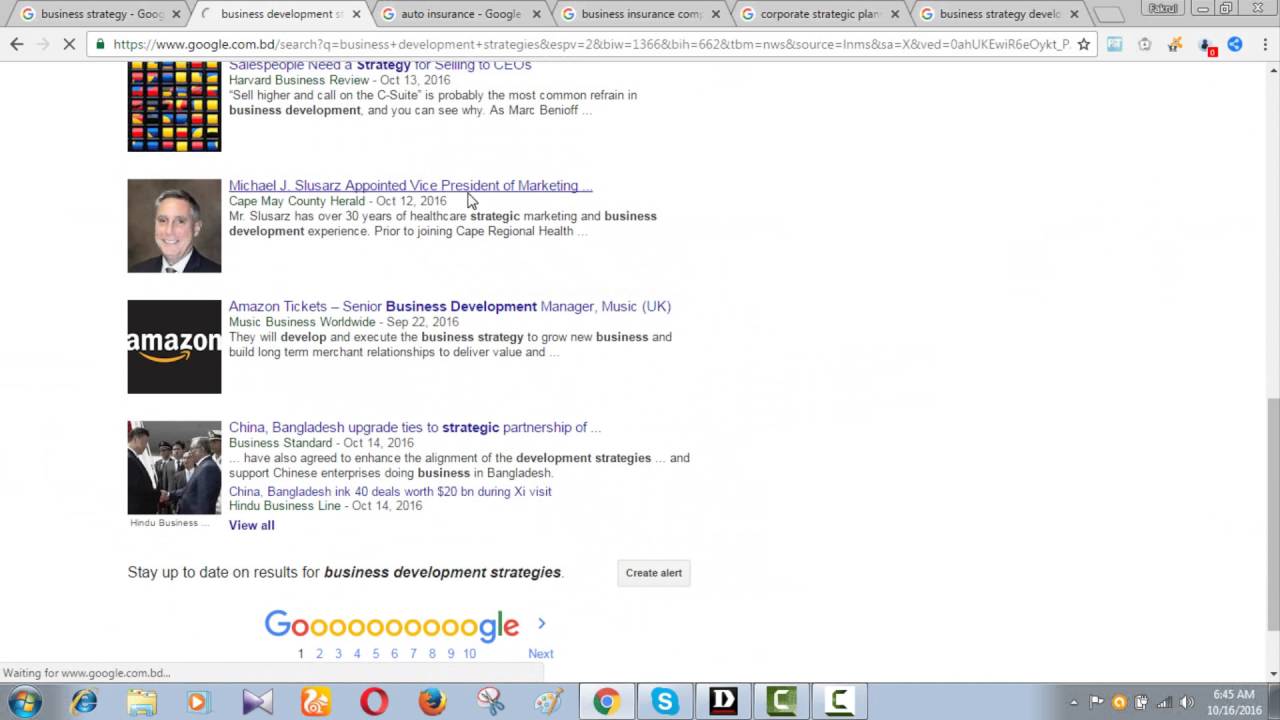The image size is (1280, 720).
Task: Switch to the 'business insurance comp' tab
Action: coord(641,14)
